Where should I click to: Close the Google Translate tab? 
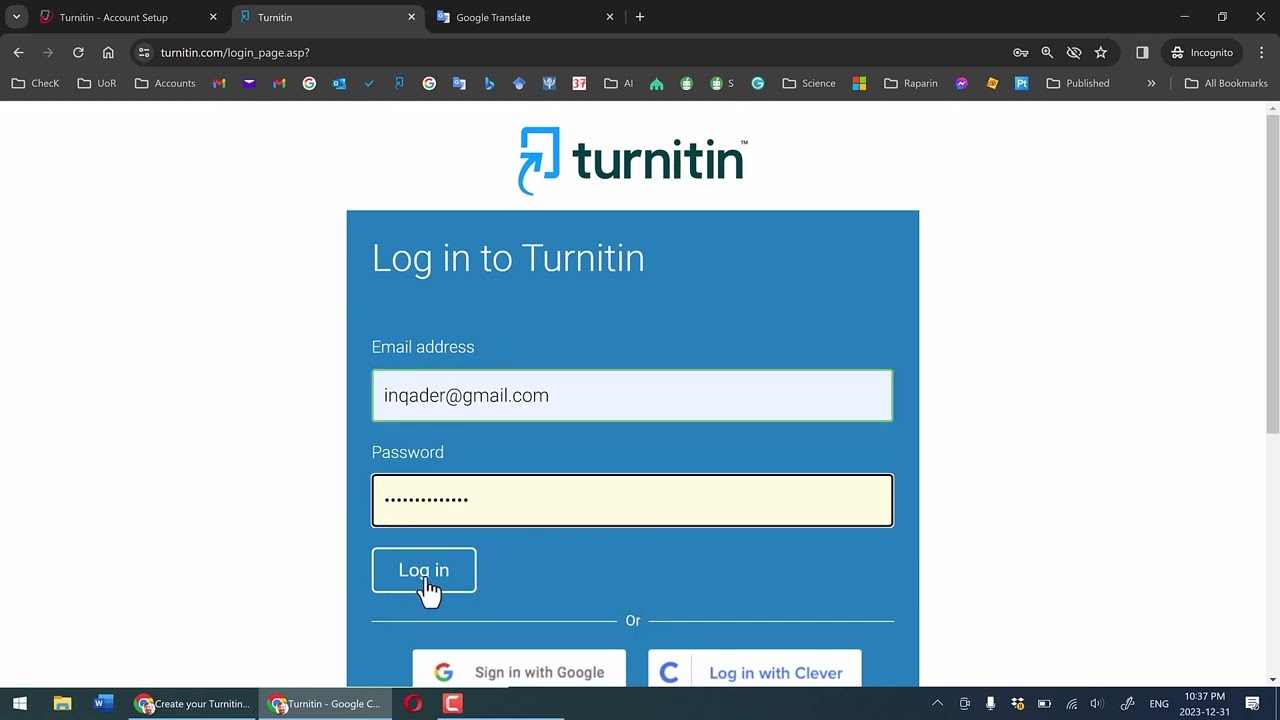click(610, 17)
